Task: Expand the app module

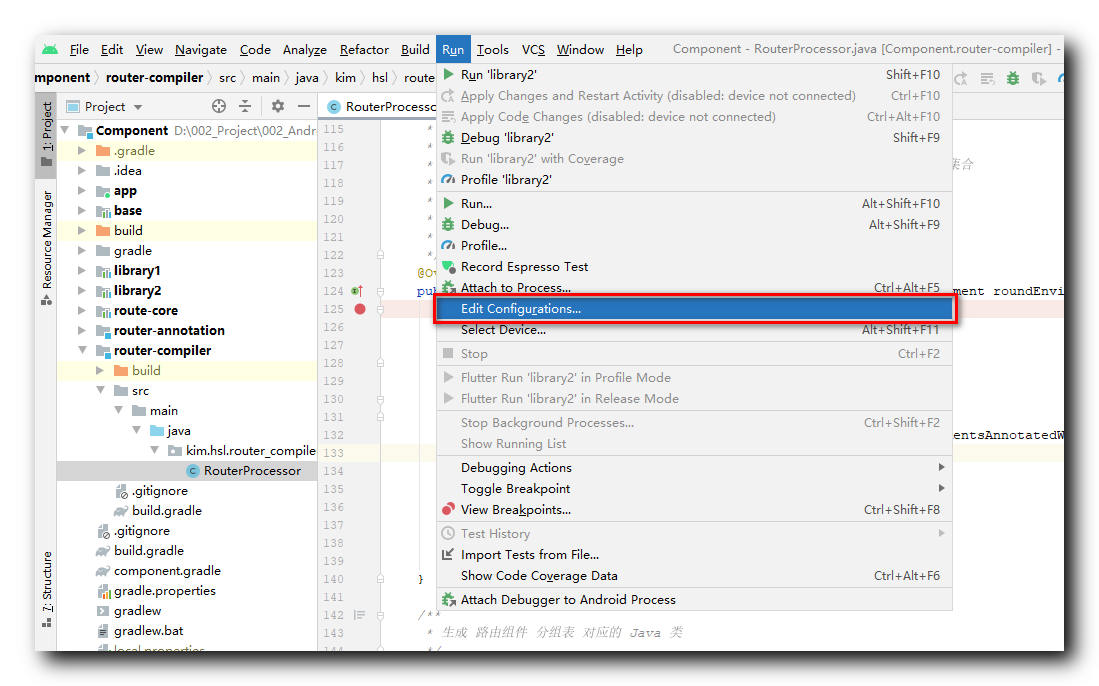Action: (82, 191)
